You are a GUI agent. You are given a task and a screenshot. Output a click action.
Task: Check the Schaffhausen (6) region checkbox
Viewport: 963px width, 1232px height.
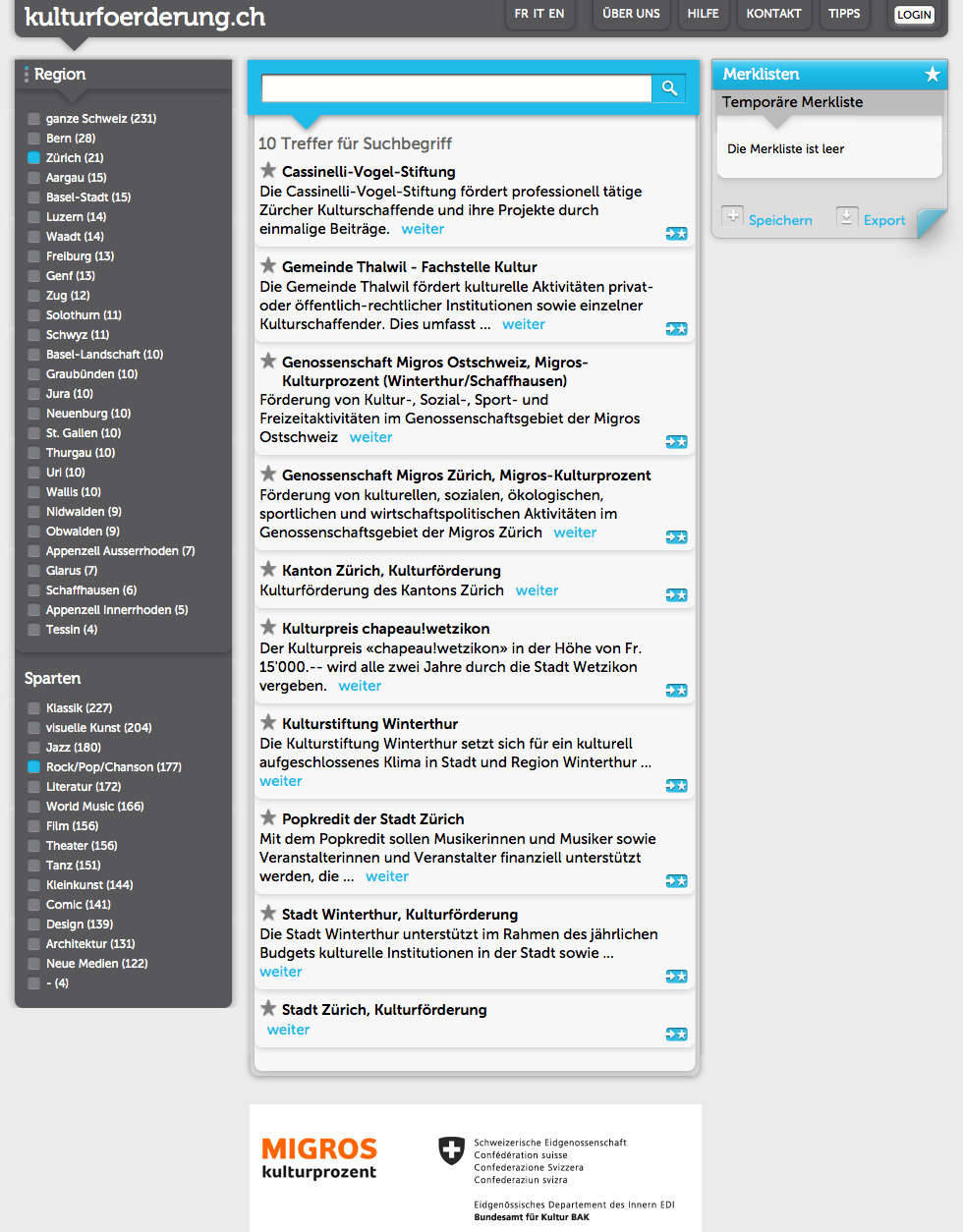pyautogui.click(x=34, y=590)
